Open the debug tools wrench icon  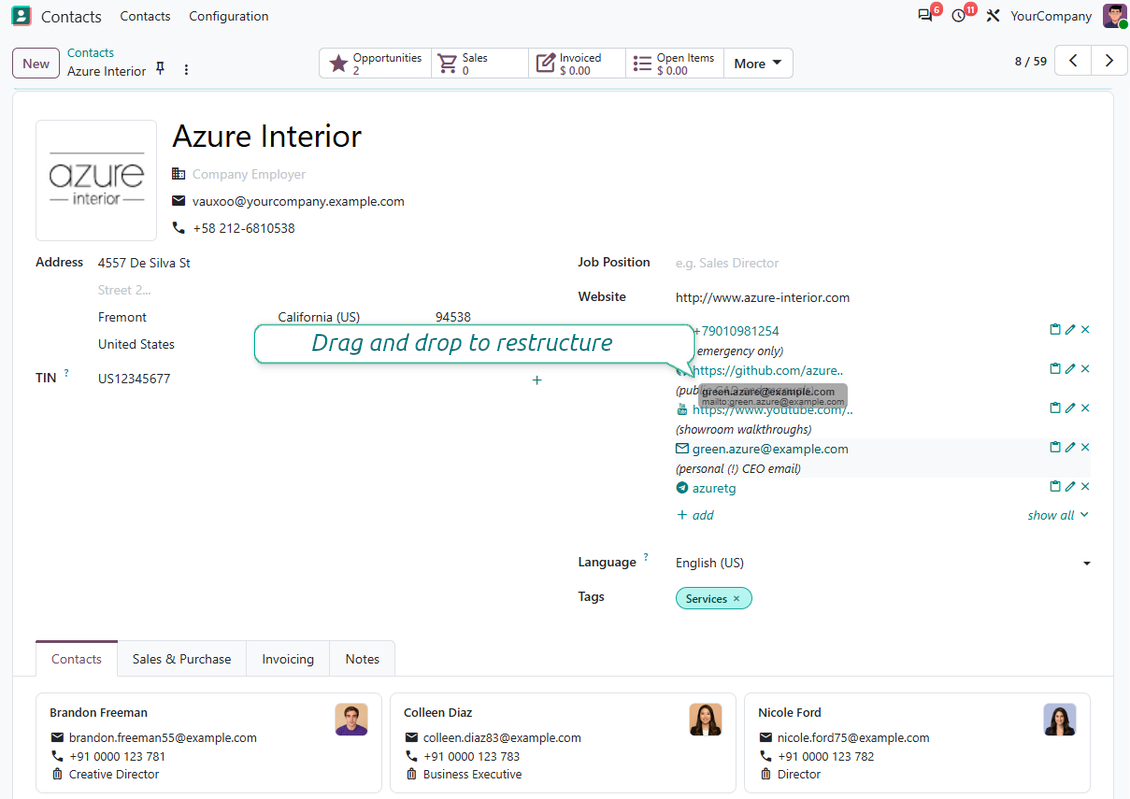(x=992, y=16)
